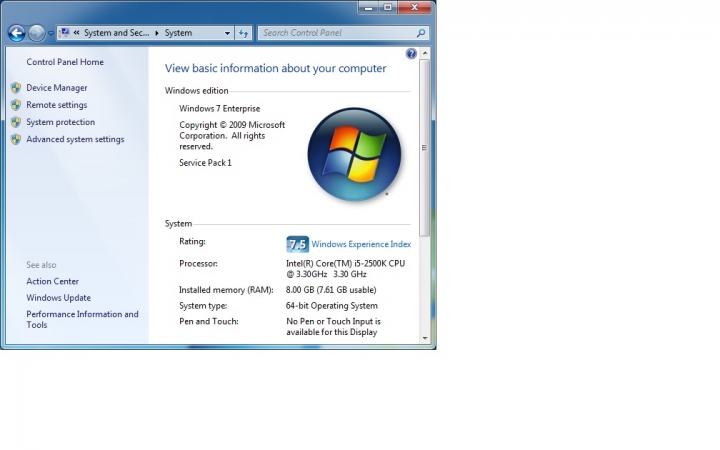Click the shield icon beside System protection

coord(16,122)
